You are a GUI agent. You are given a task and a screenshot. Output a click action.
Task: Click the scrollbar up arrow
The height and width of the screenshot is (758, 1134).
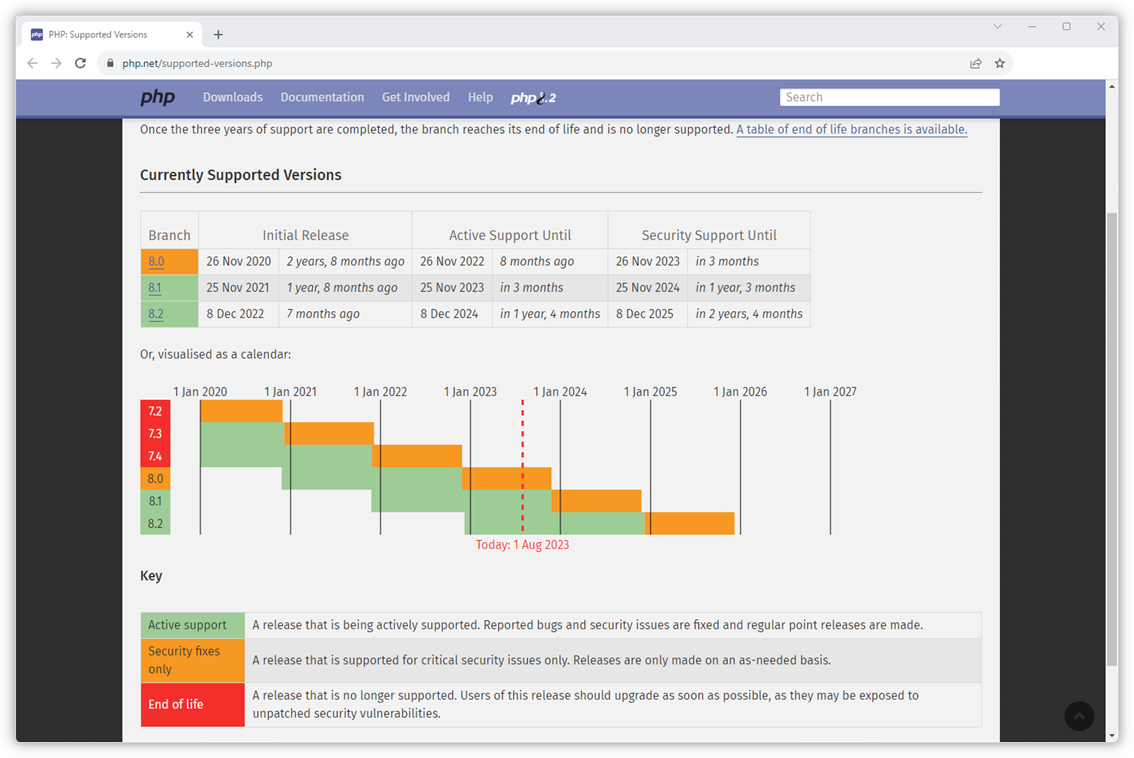click(x=1112, y=86)
